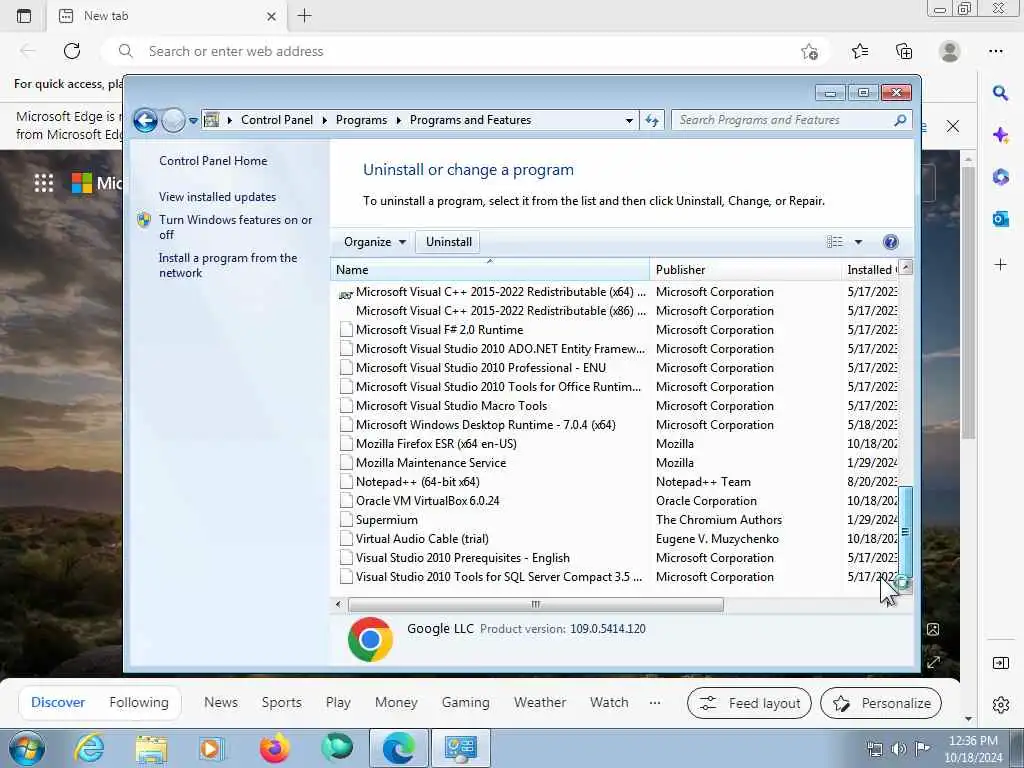This screenshot has width=1024, height=768.
Task: Open the view options dropdown arrow
Action: point(858,242)
